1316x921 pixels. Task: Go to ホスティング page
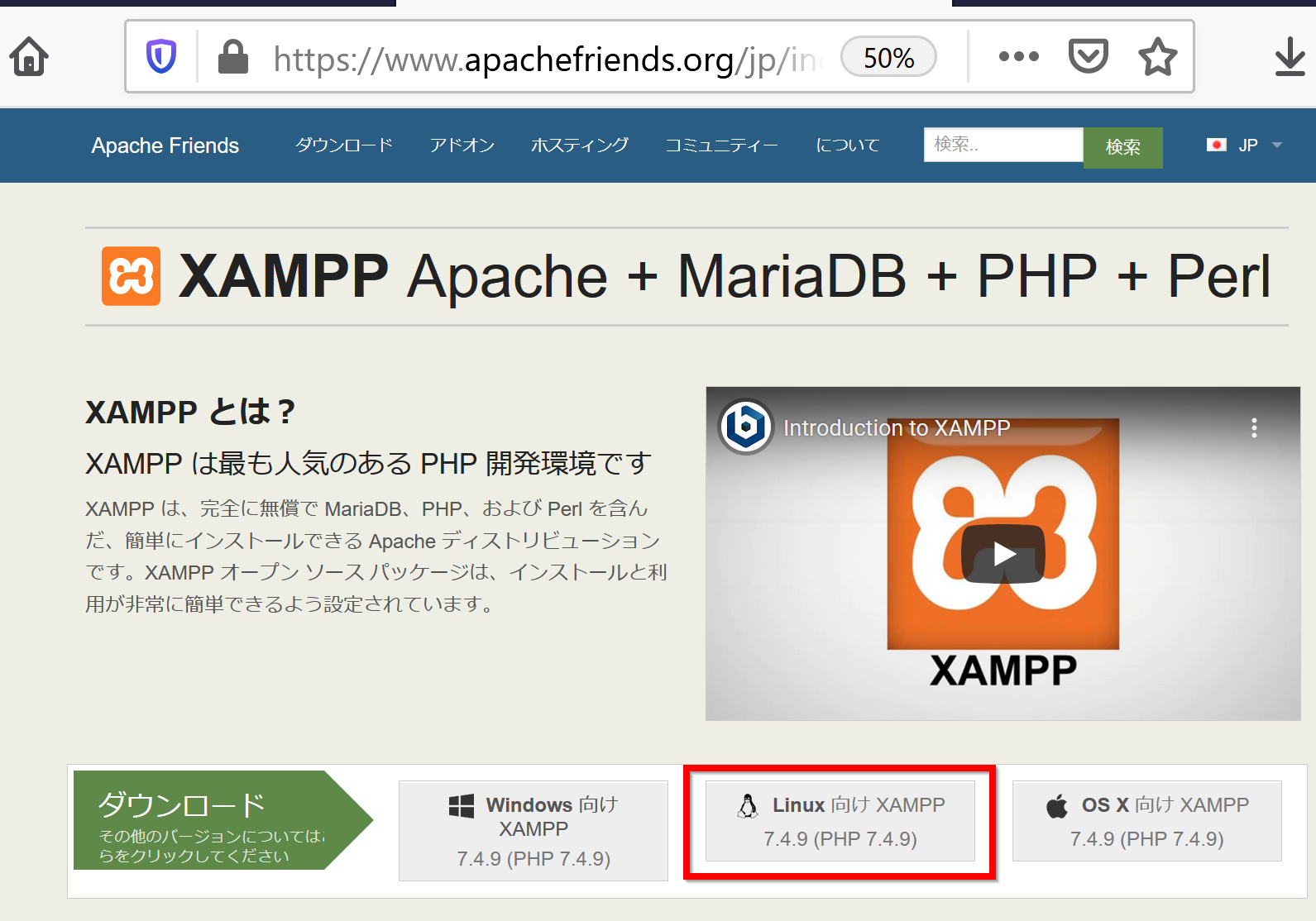click(579, 146)
